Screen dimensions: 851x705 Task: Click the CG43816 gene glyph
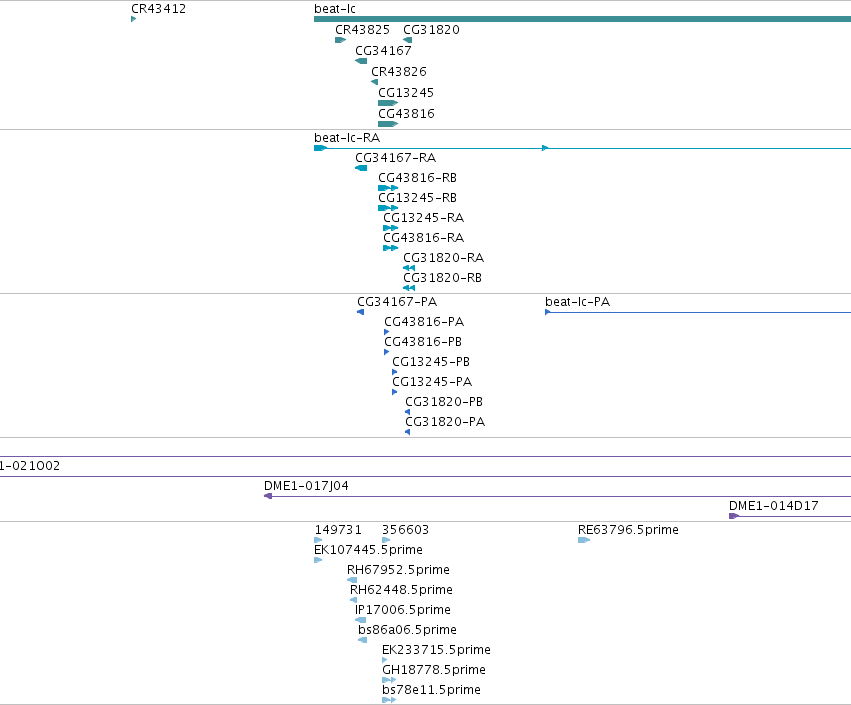[388, 124]
